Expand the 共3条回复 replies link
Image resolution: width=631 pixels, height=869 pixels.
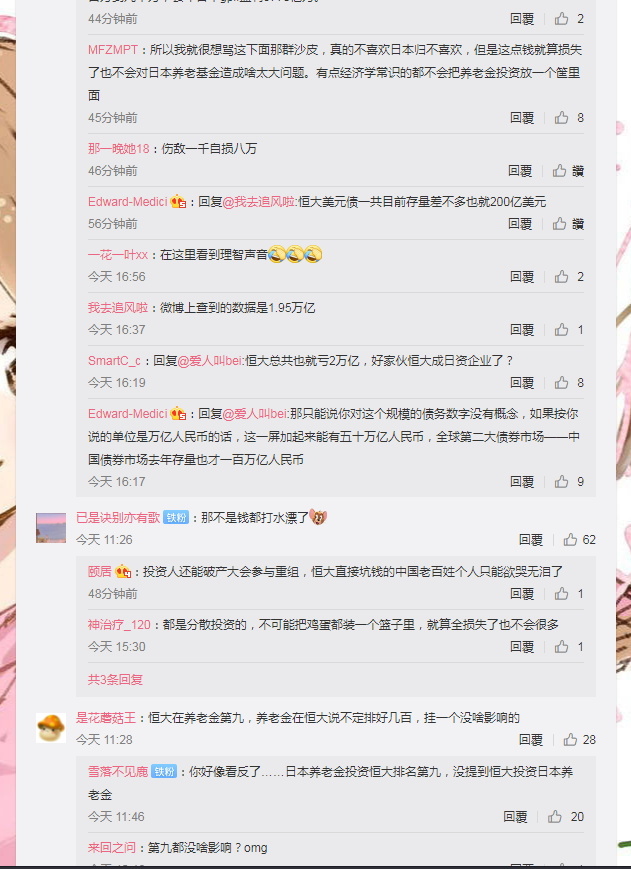(115, 679)
